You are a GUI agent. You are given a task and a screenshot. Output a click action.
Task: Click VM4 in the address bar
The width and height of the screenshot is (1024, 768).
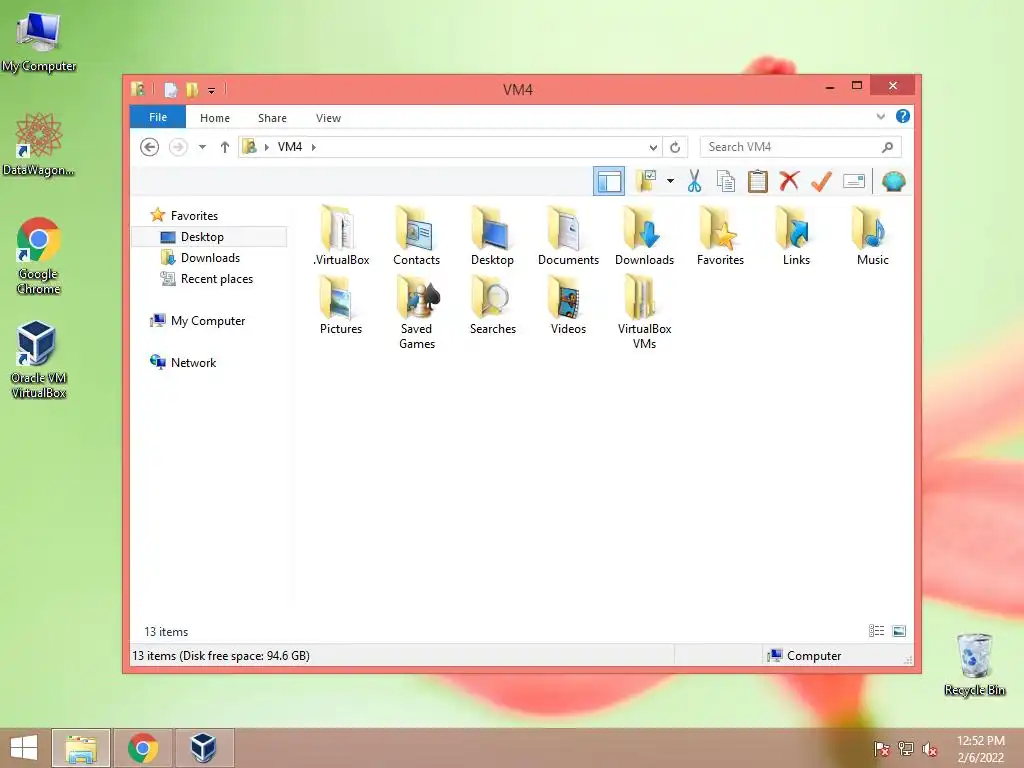pos(290,147)
